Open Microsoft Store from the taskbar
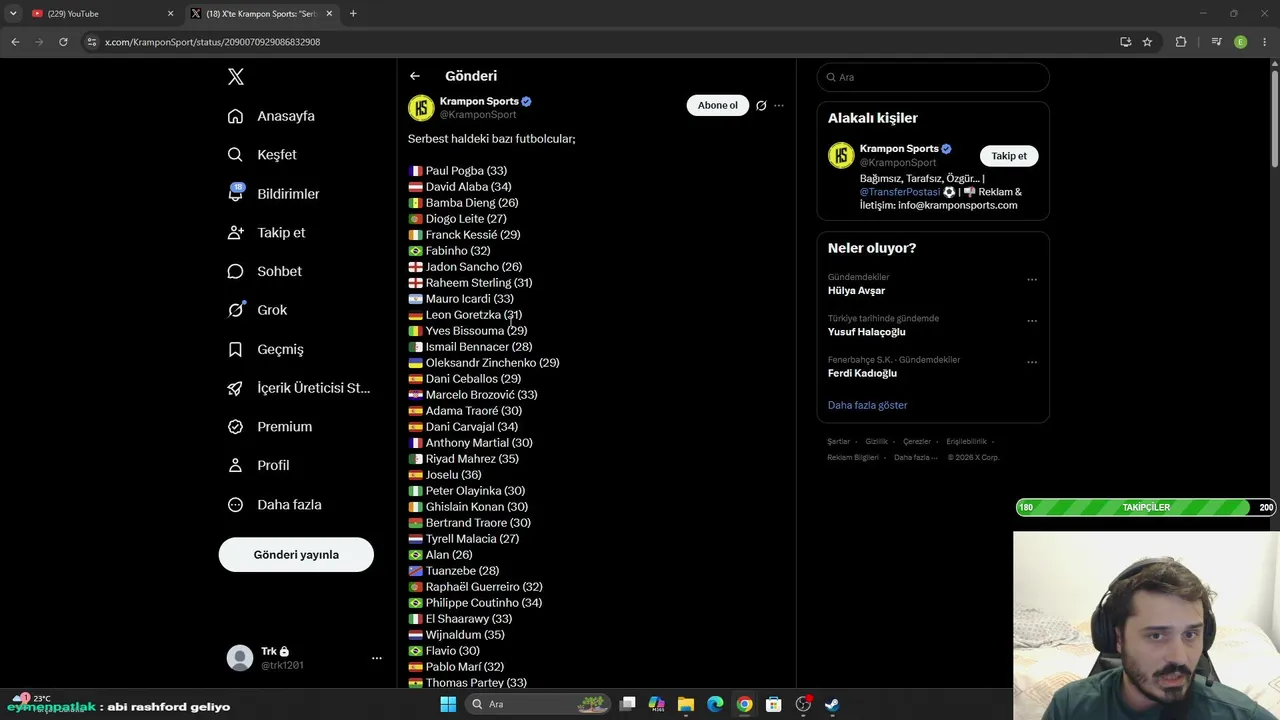1280x720 pixels. pyautogui.click(x=773, y=704)
